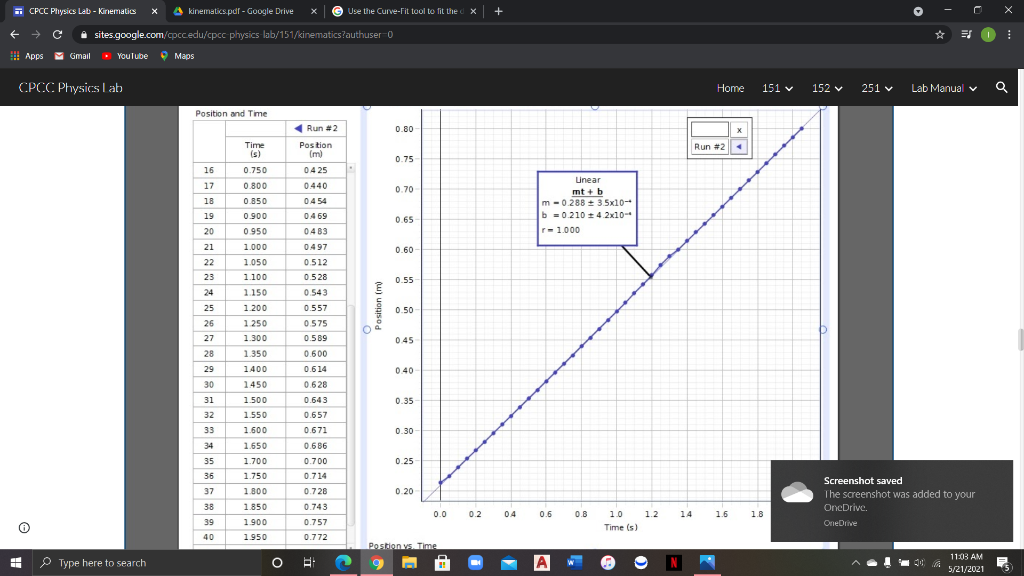This screenshot has width=1024, height=576.
Task: Click Home in the Physics Lab navbar
Action: (x=730, y=88)
